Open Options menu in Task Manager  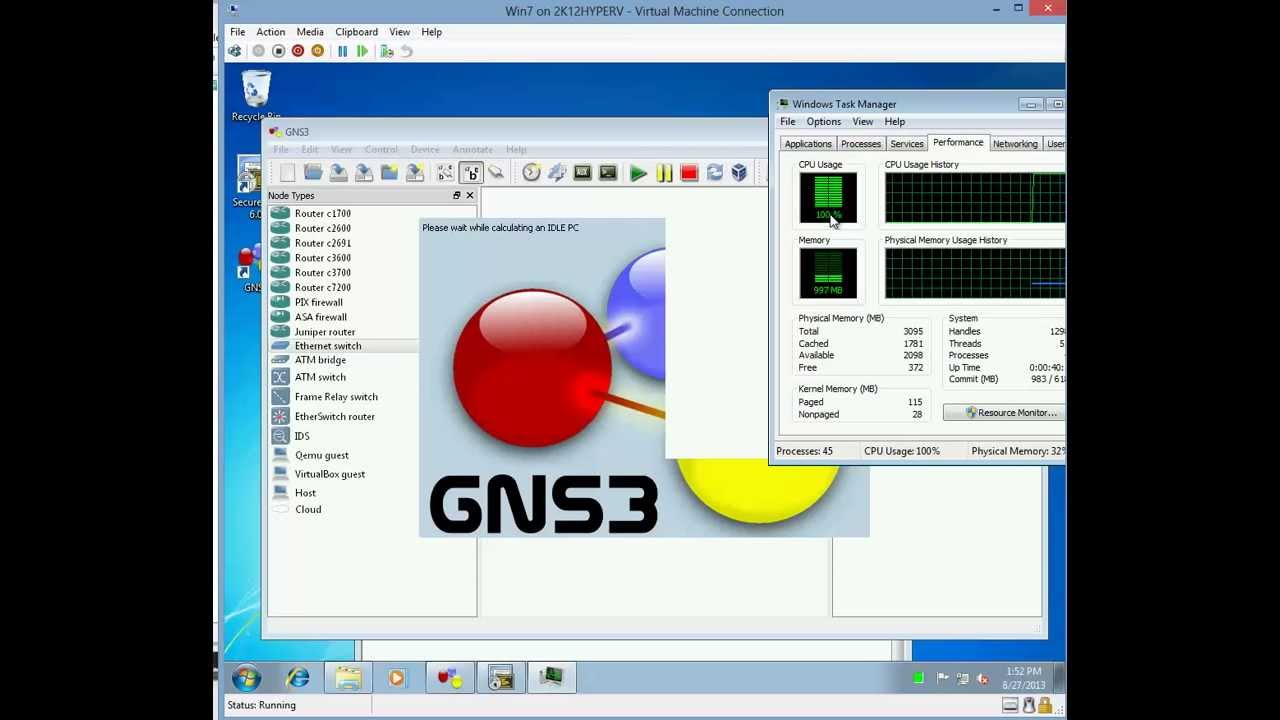tap(824, 122)
